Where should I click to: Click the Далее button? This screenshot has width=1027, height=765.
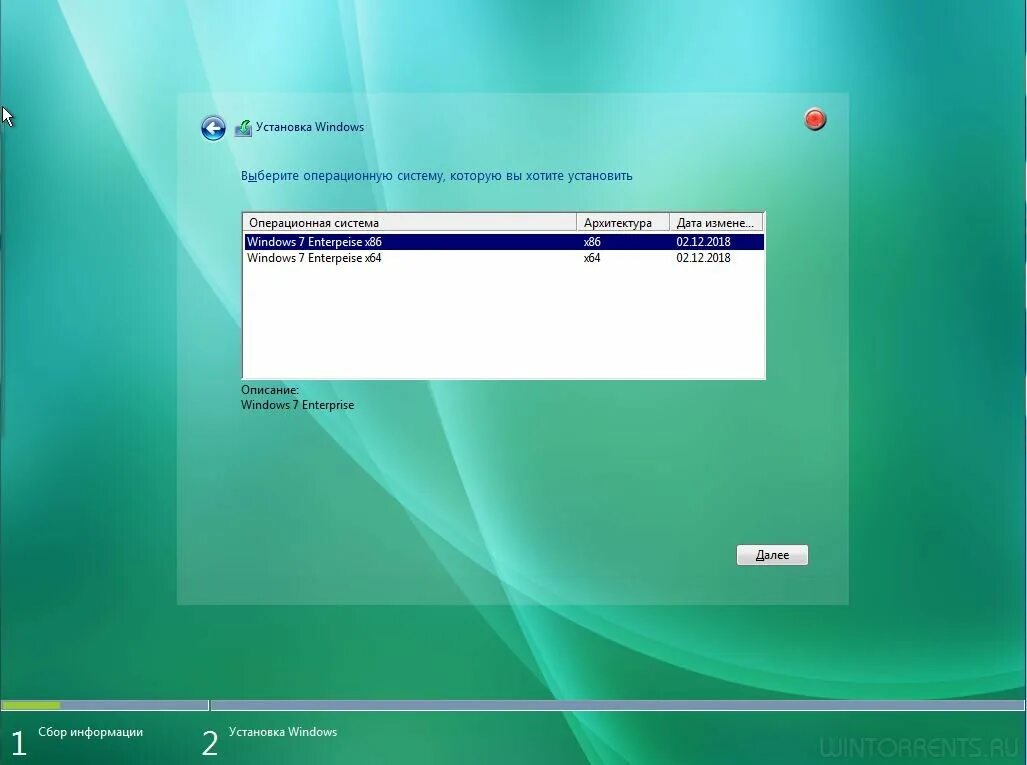pos(772,555)
